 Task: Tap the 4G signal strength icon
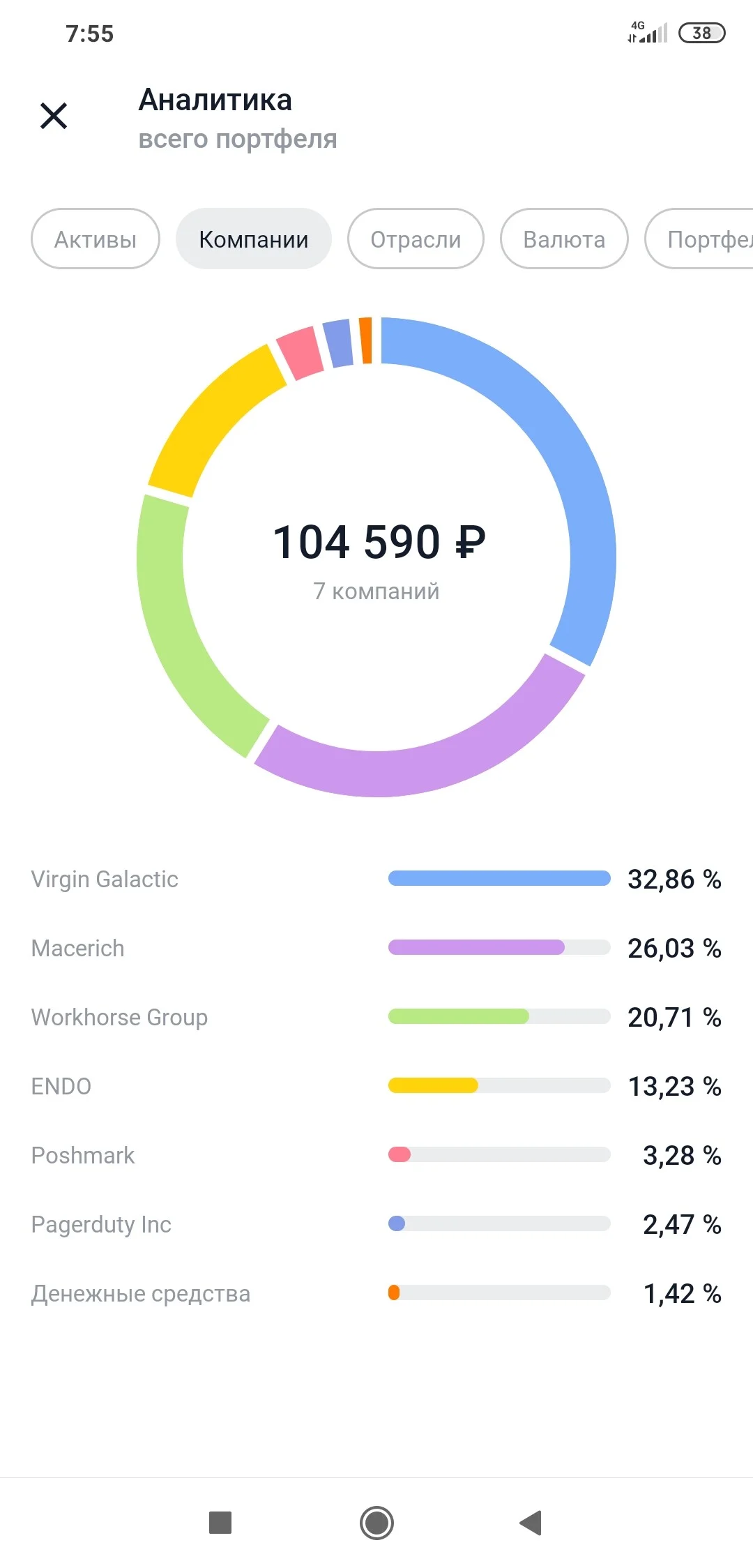point(648,32)
